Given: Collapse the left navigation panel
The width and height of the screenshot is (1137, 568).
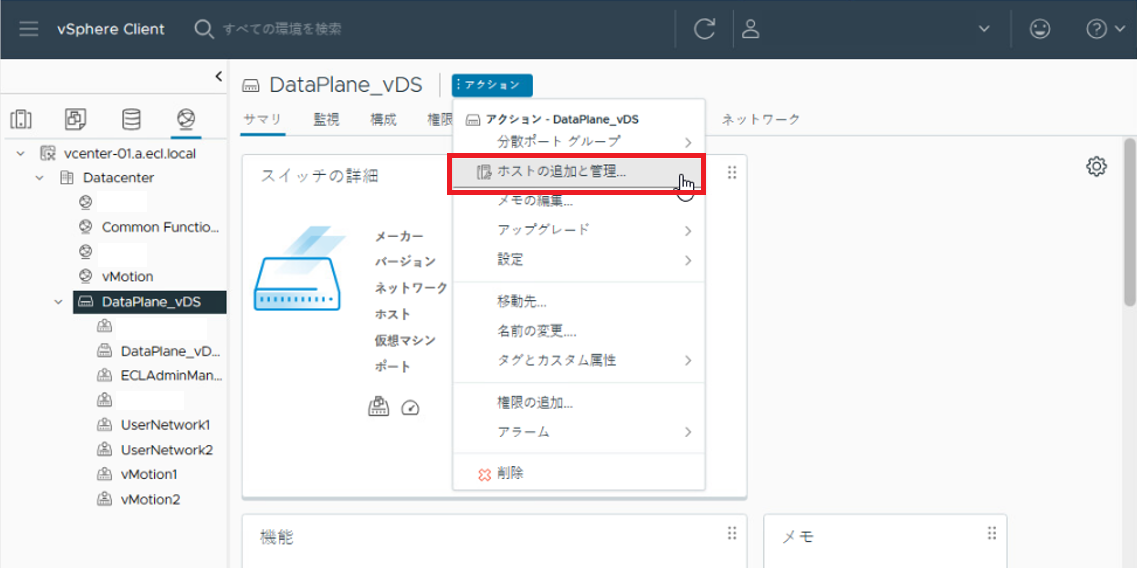Looking at the screenshot, I should [x=218, y=76].
